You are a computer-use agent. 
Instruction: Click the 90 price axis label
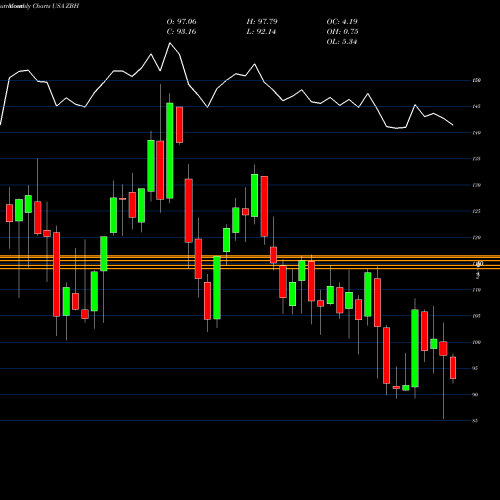coord(476,394)
